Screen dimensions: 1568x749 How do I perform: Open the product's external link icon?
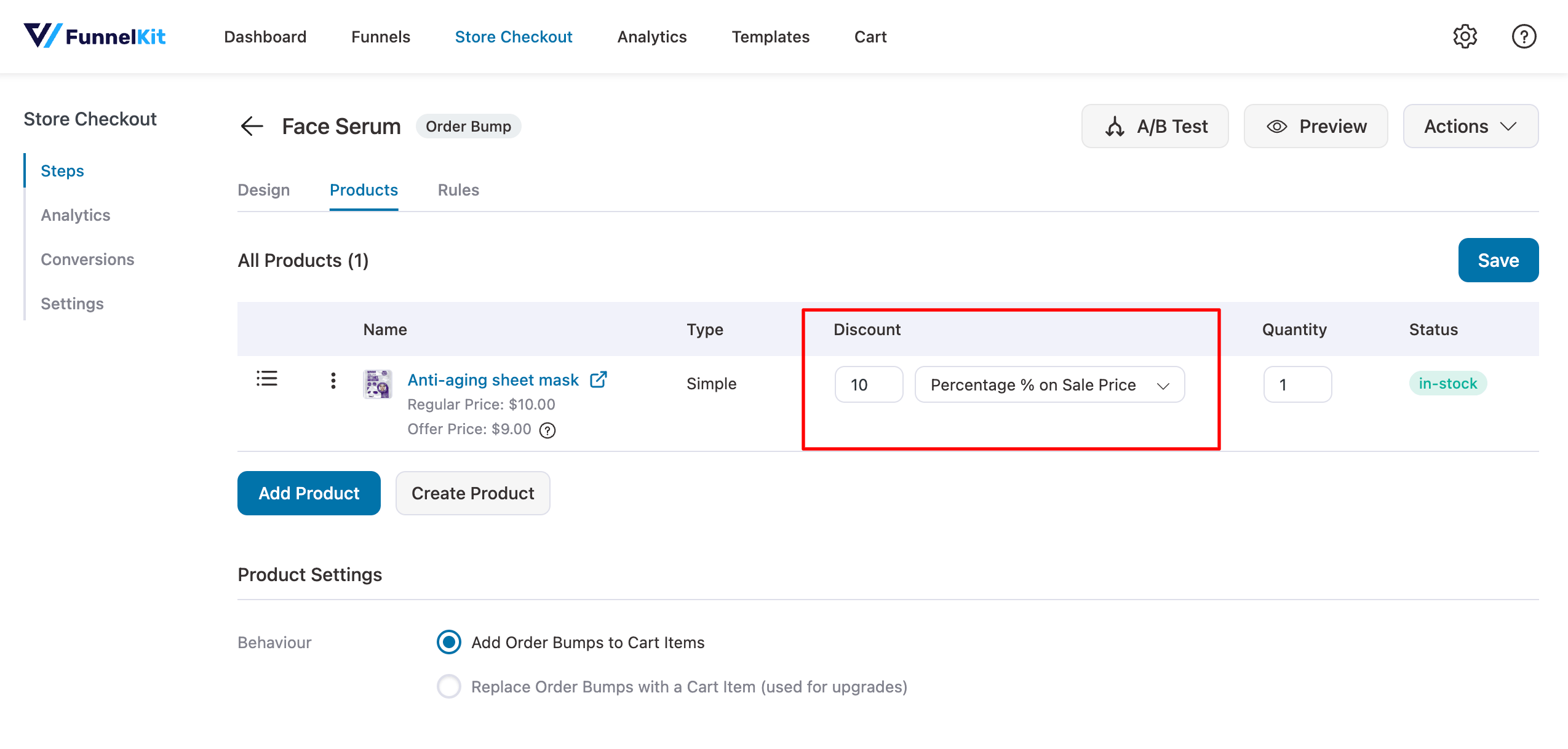tap(599, 380)
